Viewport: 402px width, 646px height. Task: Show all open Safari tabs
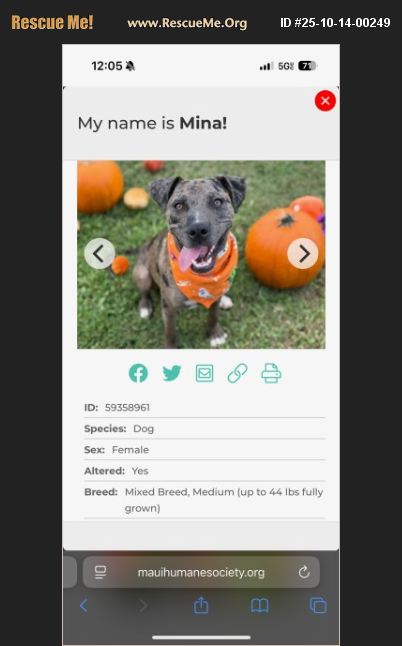click(x=318, y=606)
